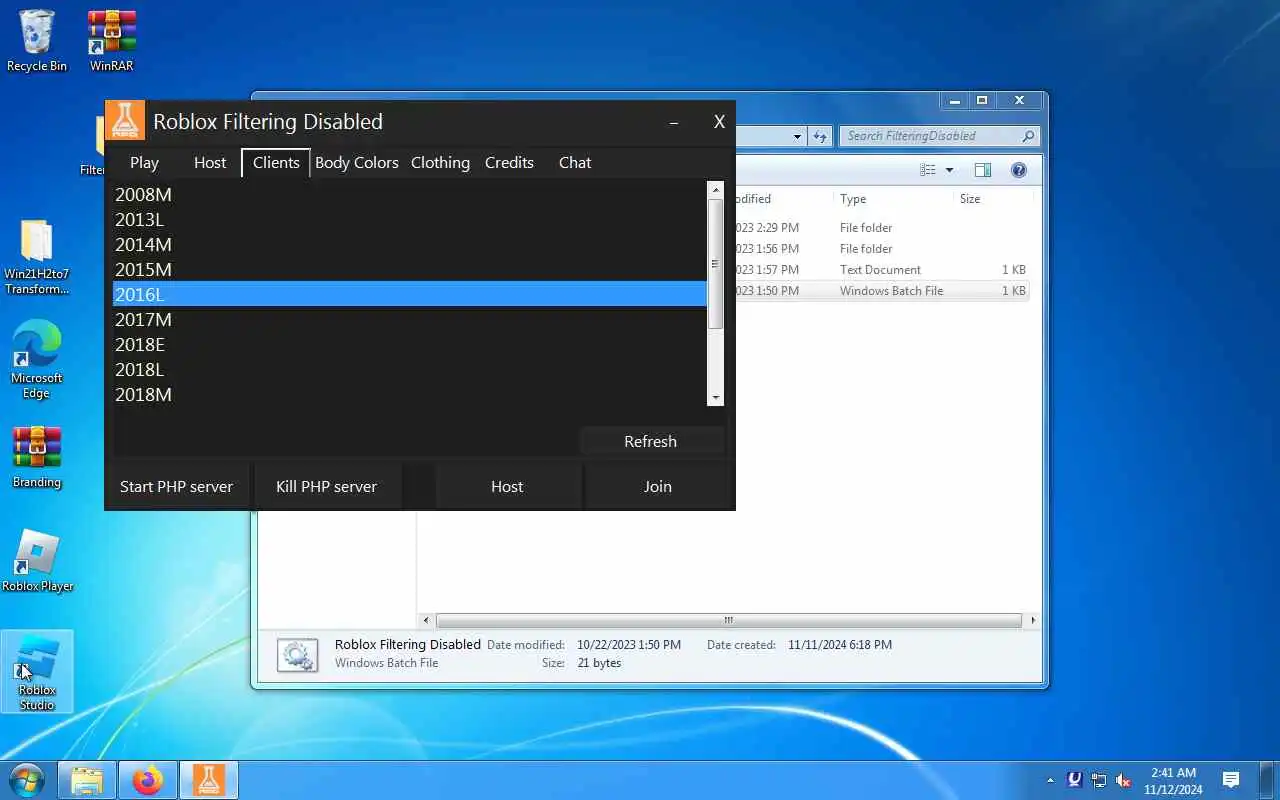Viewport: 1280px width, 800px height.
Task: Minimize the Roblox Filtering Disabled launcher
Action: 674,122
